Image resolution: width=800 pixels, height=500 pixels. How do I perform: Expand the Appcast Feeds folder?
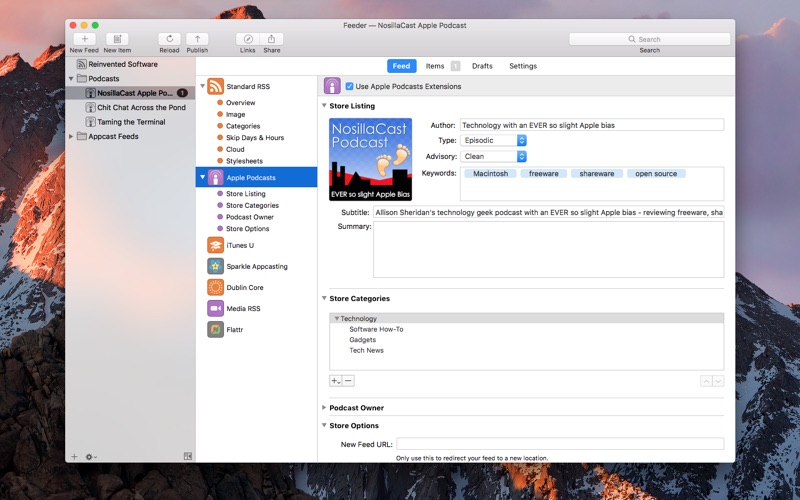tap(71, 136)
